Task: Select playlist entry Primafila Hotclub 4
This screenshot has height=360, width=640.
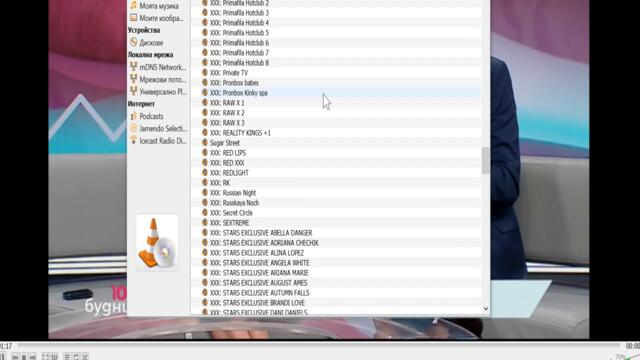Action: 336,23
